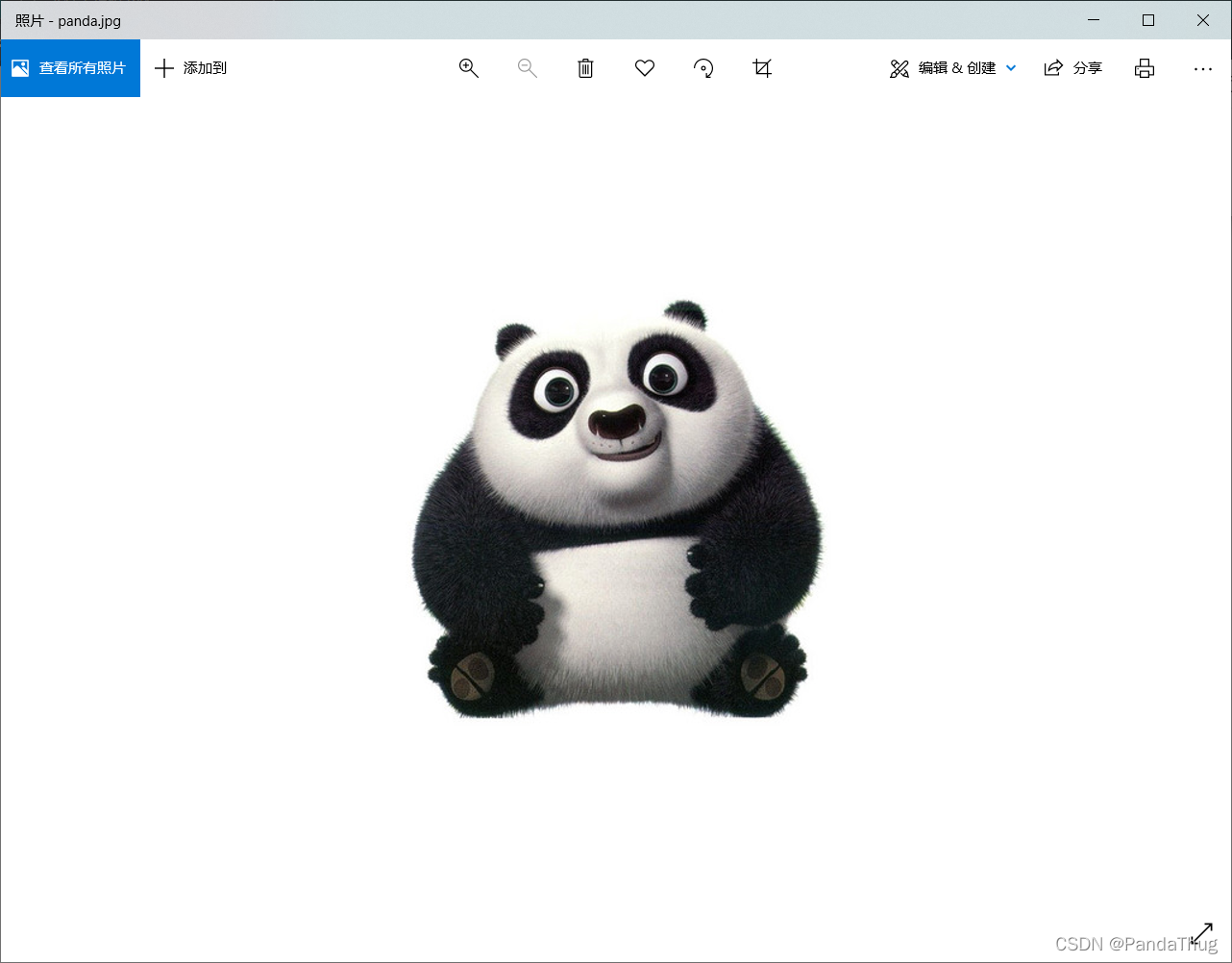Open Edit & Create menu
The image size is (1232, 963).
tap(953, 68)
